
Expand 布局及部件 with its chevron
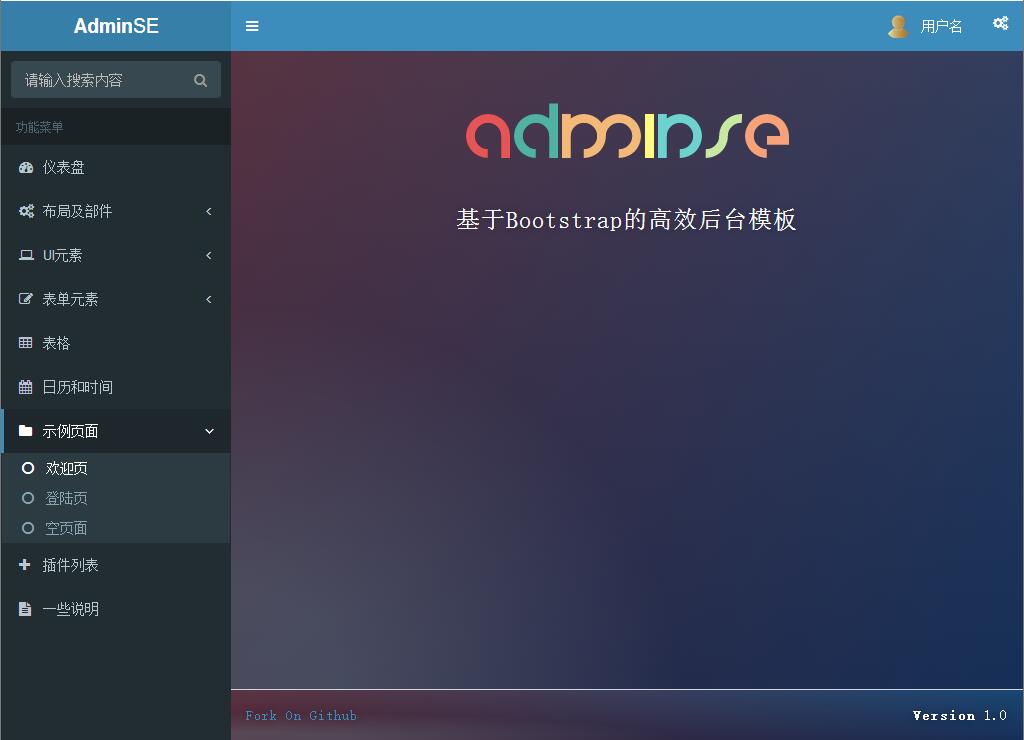coord(209,211)
